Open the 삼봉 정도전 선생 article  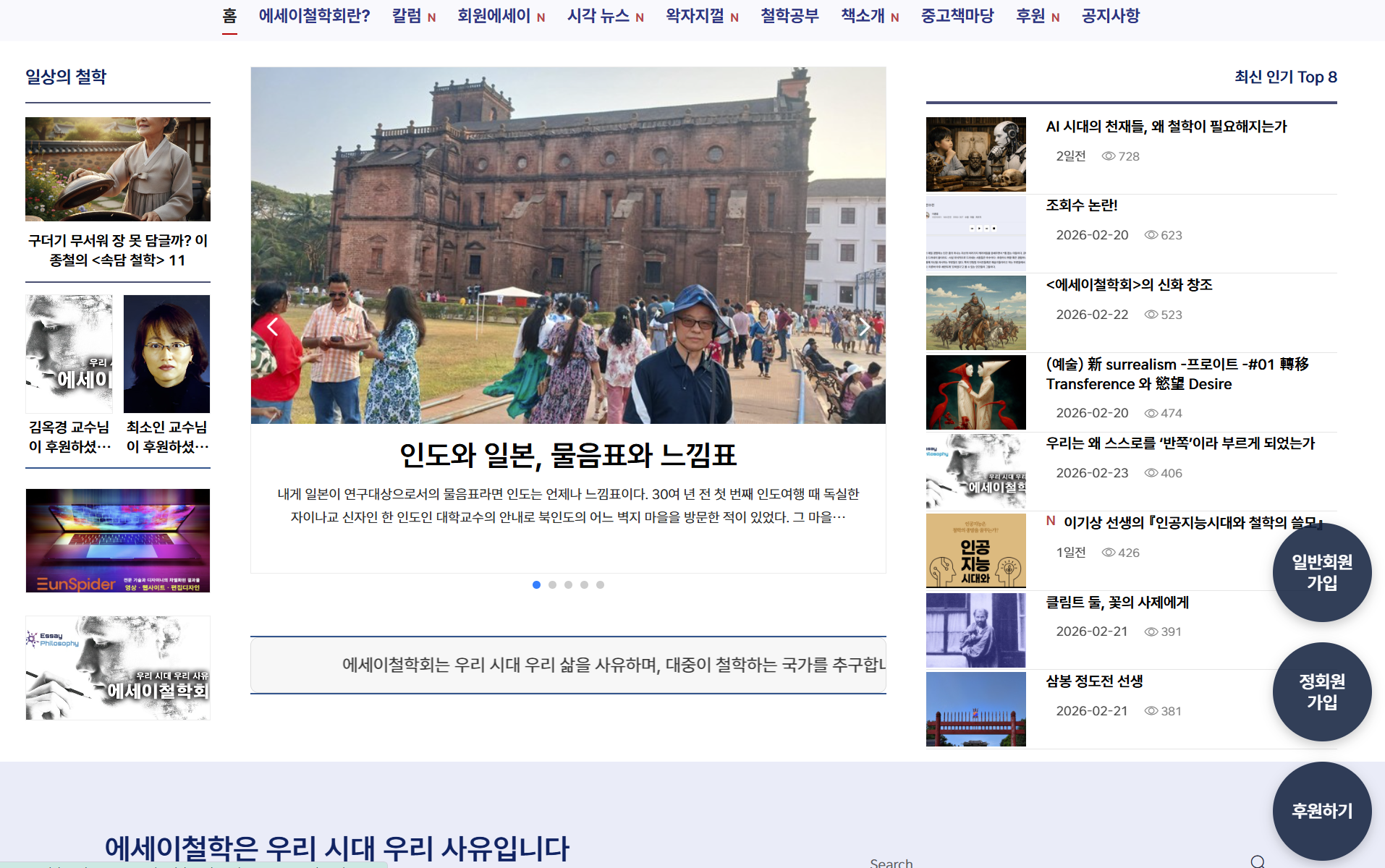1094,681
